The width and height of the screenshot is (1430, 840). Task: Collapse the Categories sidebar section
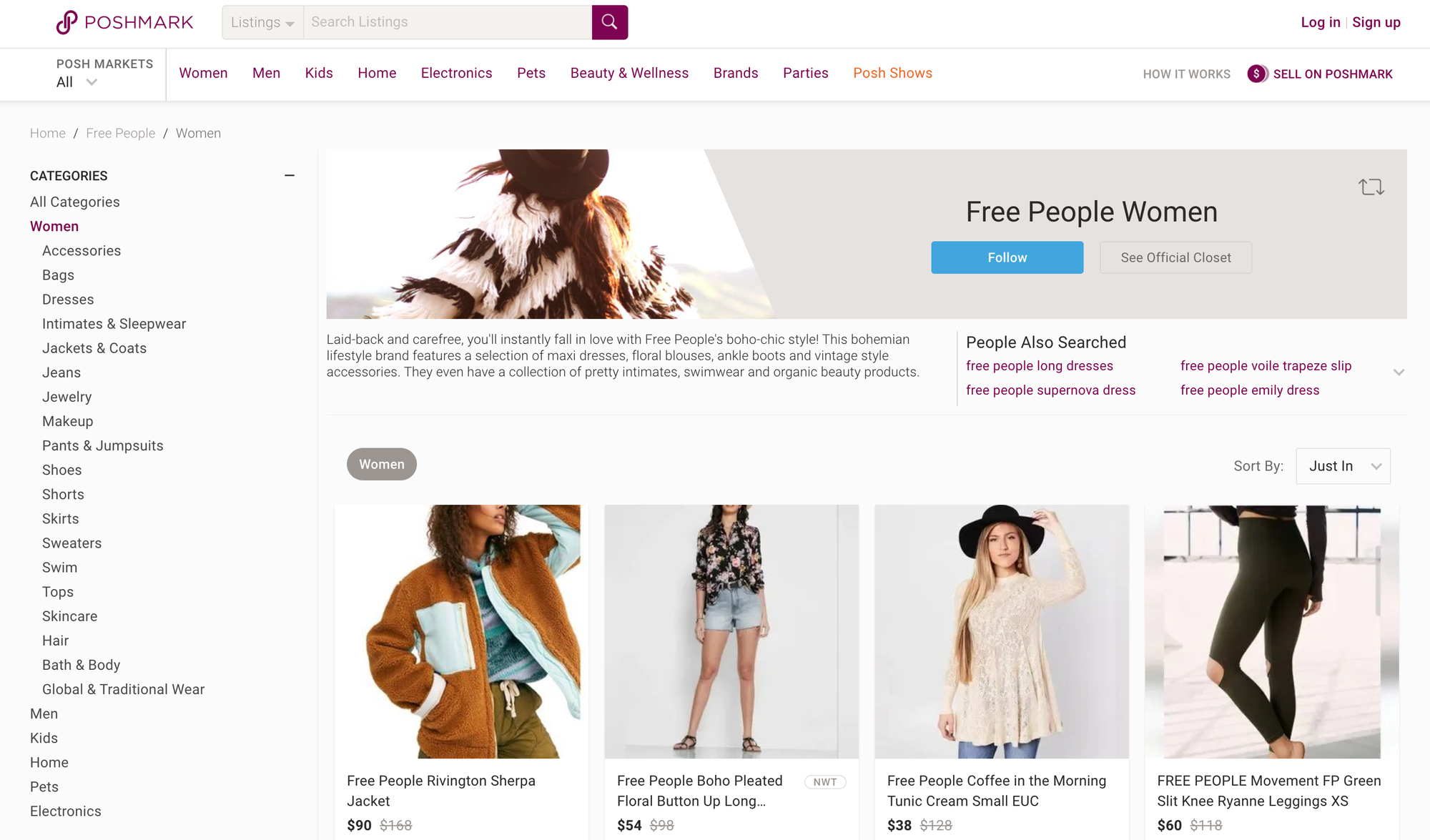290,175
